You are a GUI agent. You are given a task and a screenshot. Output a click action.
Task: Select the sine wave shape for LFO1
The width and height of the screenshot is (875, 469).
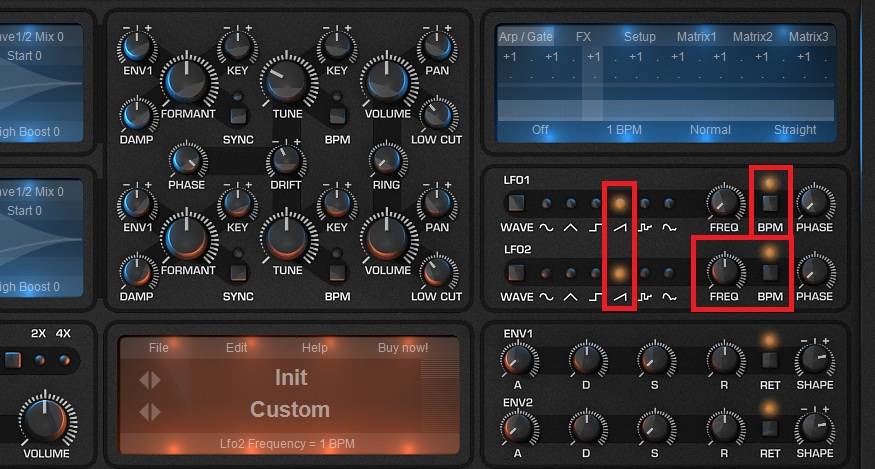point(546,204)
